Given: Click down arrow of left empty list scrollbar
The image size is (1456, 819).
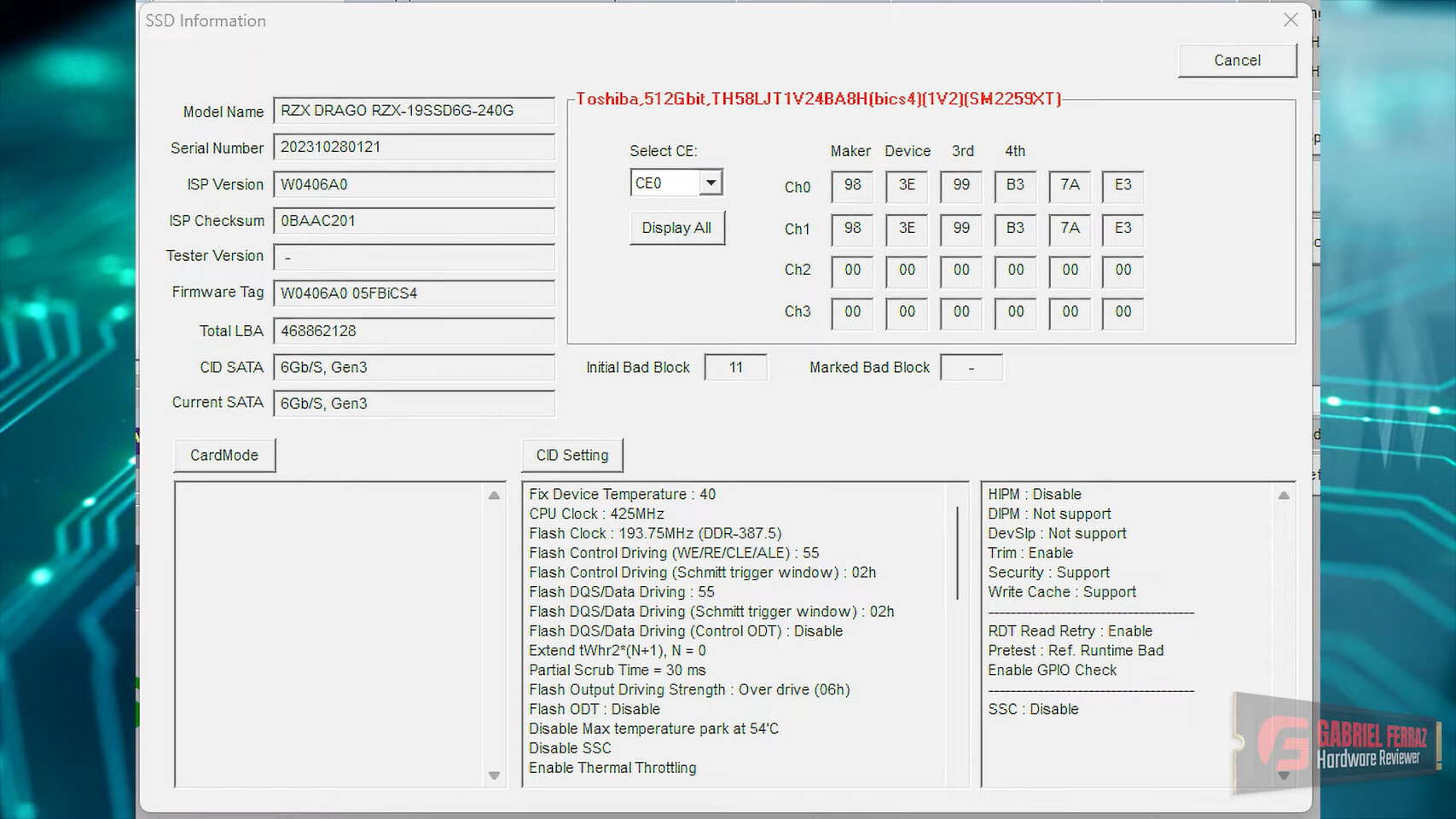Looking at the screenshot, I should pos(494,775).
